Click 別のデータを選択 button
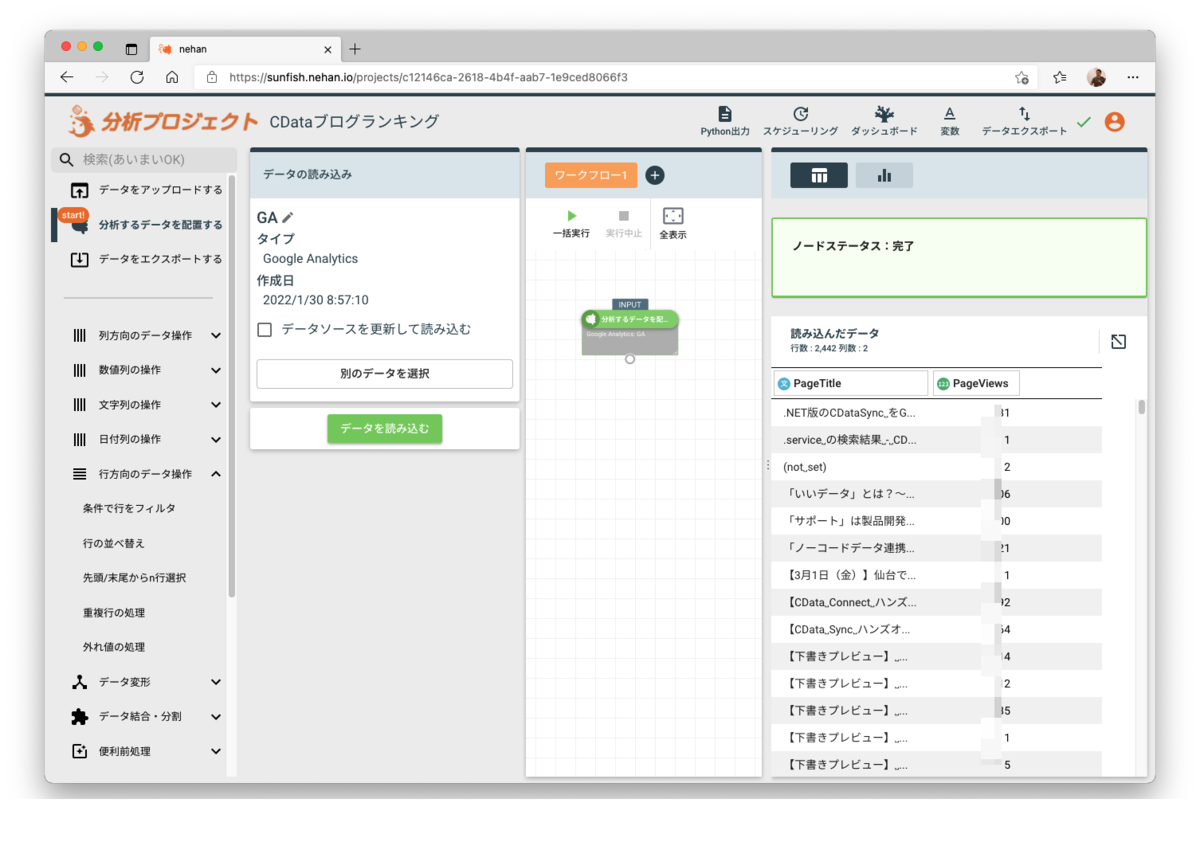The image size is (1200, 842). click(x=385, y=374)
